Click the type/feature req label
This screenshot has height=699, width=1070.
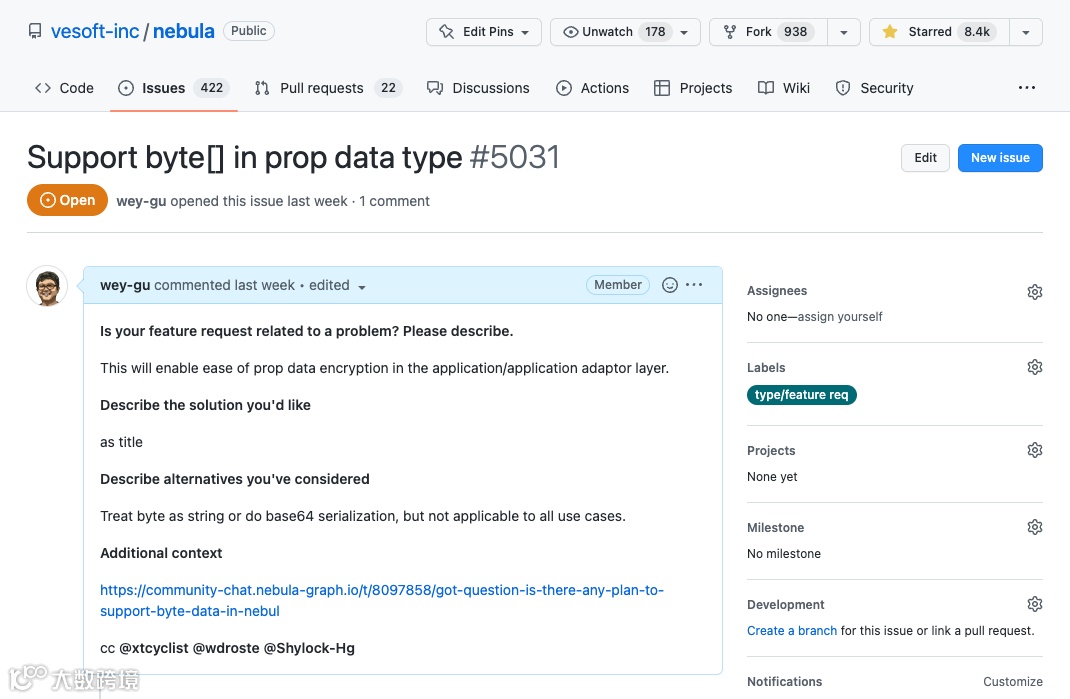click(x=801, y=395)
